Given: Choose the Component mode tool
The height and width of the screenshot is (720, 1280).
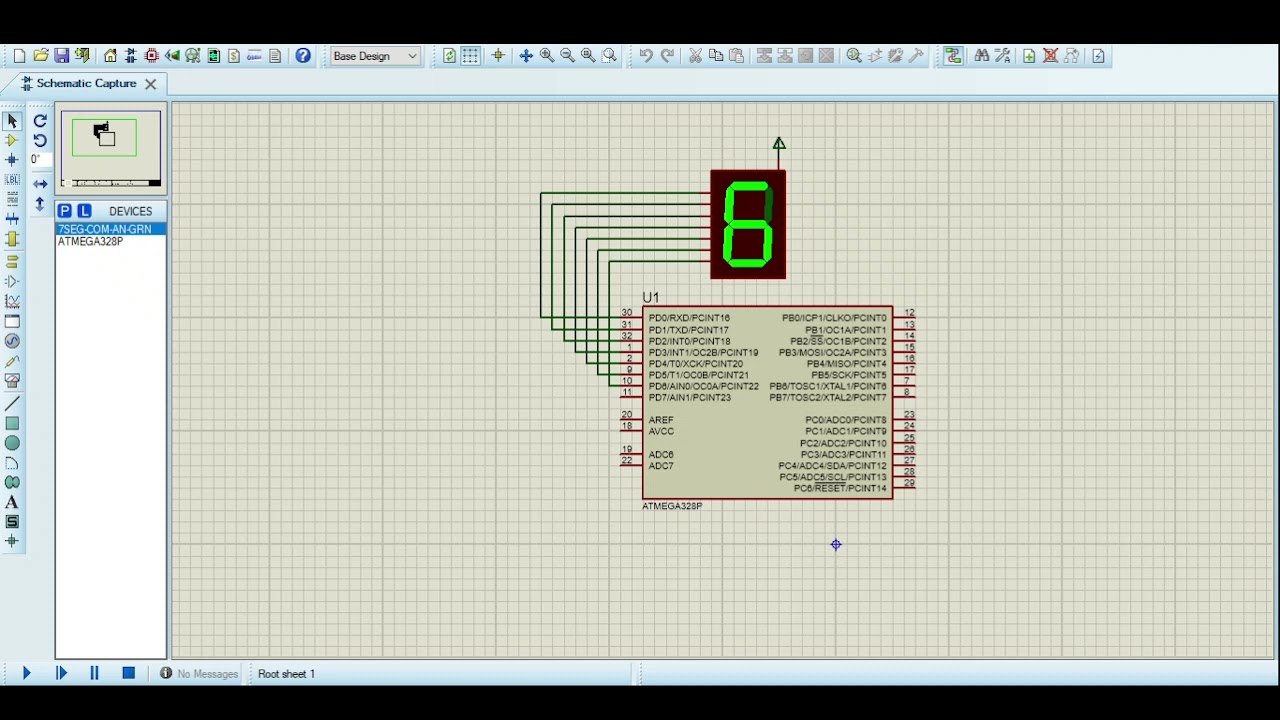Looking at the screenshot, I should click(12, 141).
